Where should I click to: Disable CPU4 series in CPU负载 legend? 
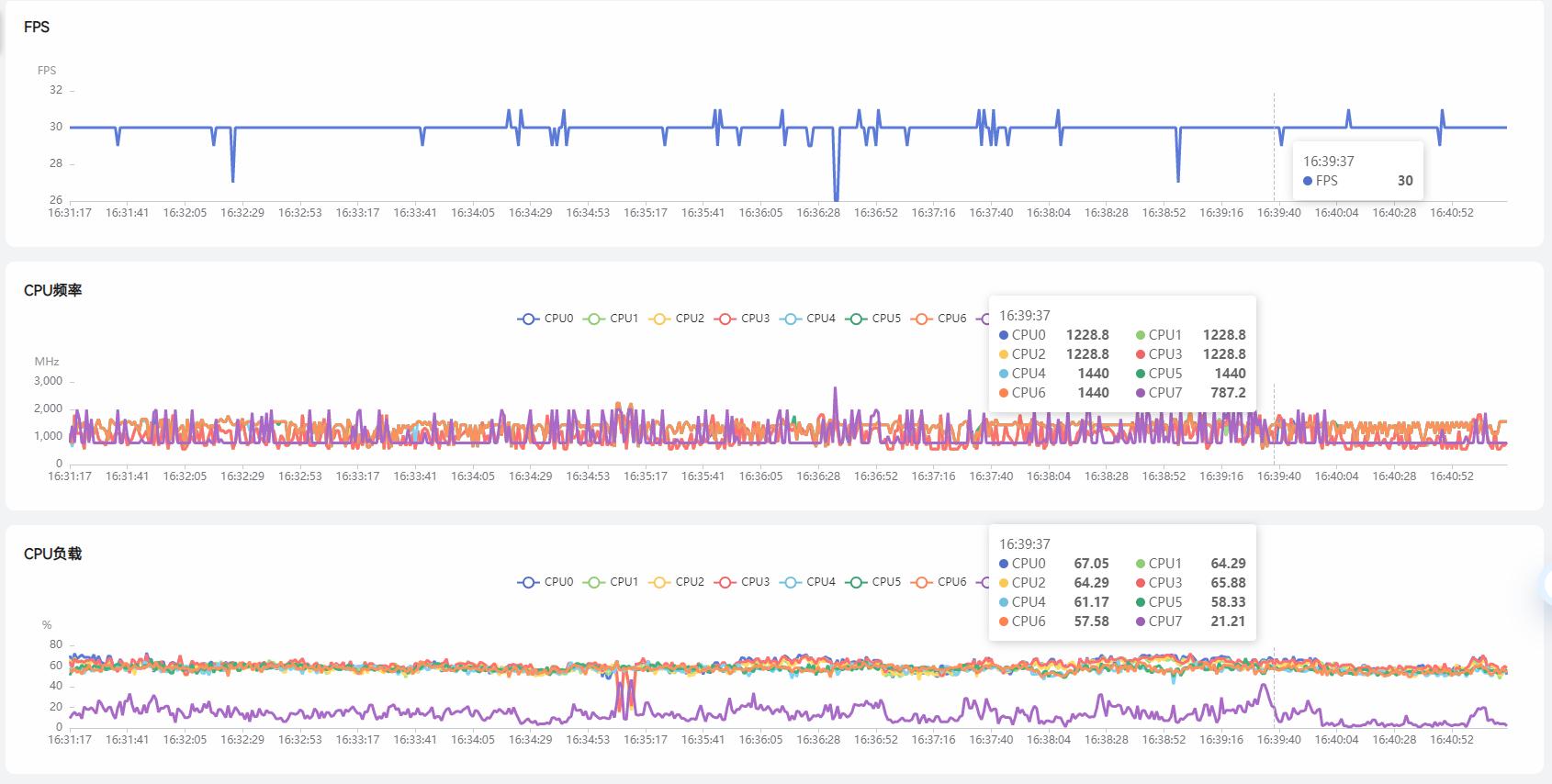[807, 582]
